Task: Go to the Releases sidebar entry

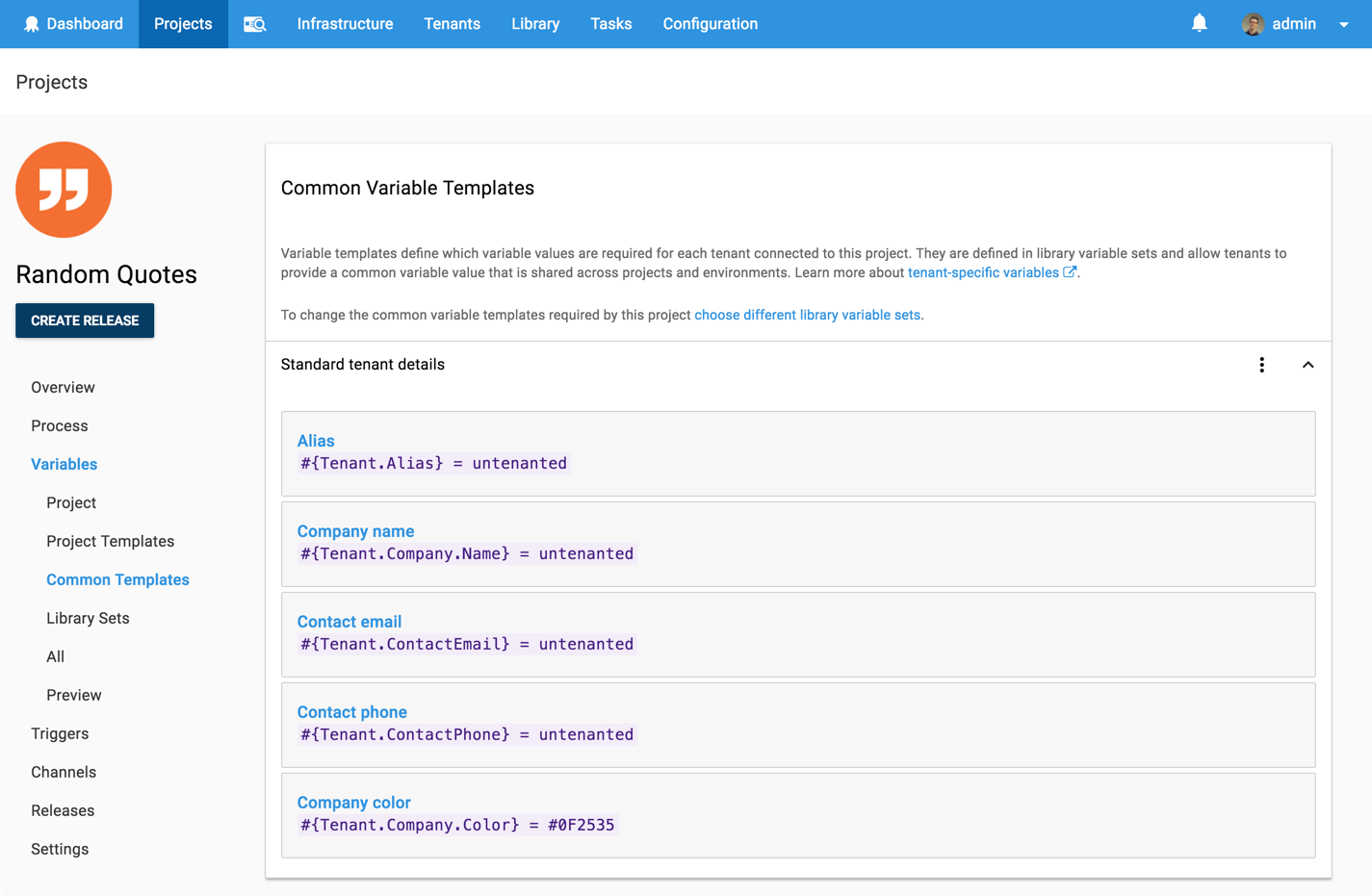Action: pyautogui.click(x=63, y=810)
